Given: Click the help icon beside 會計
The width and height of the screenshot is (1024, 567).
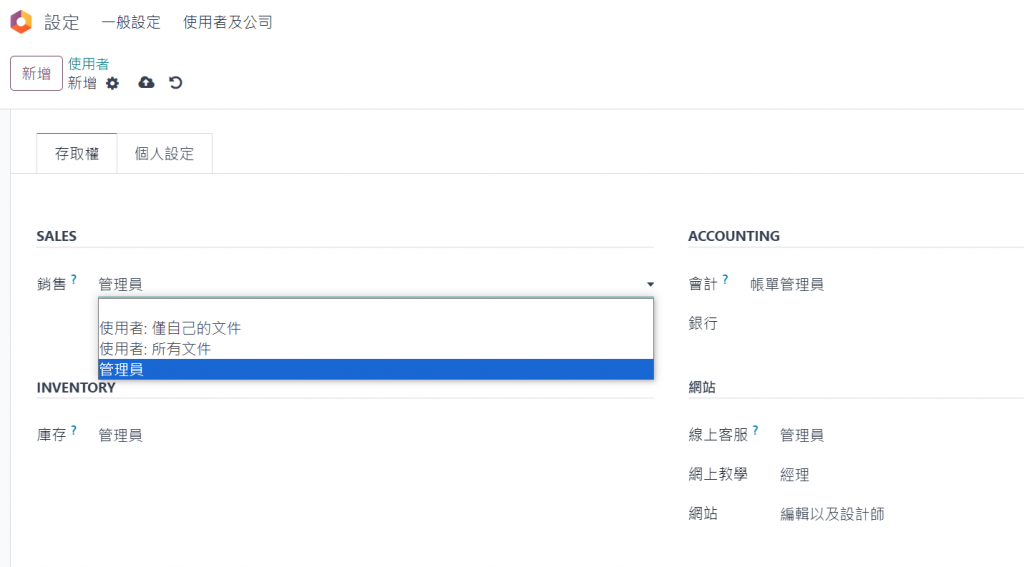Looking at the screenshot, I should (x=726, y=280).
